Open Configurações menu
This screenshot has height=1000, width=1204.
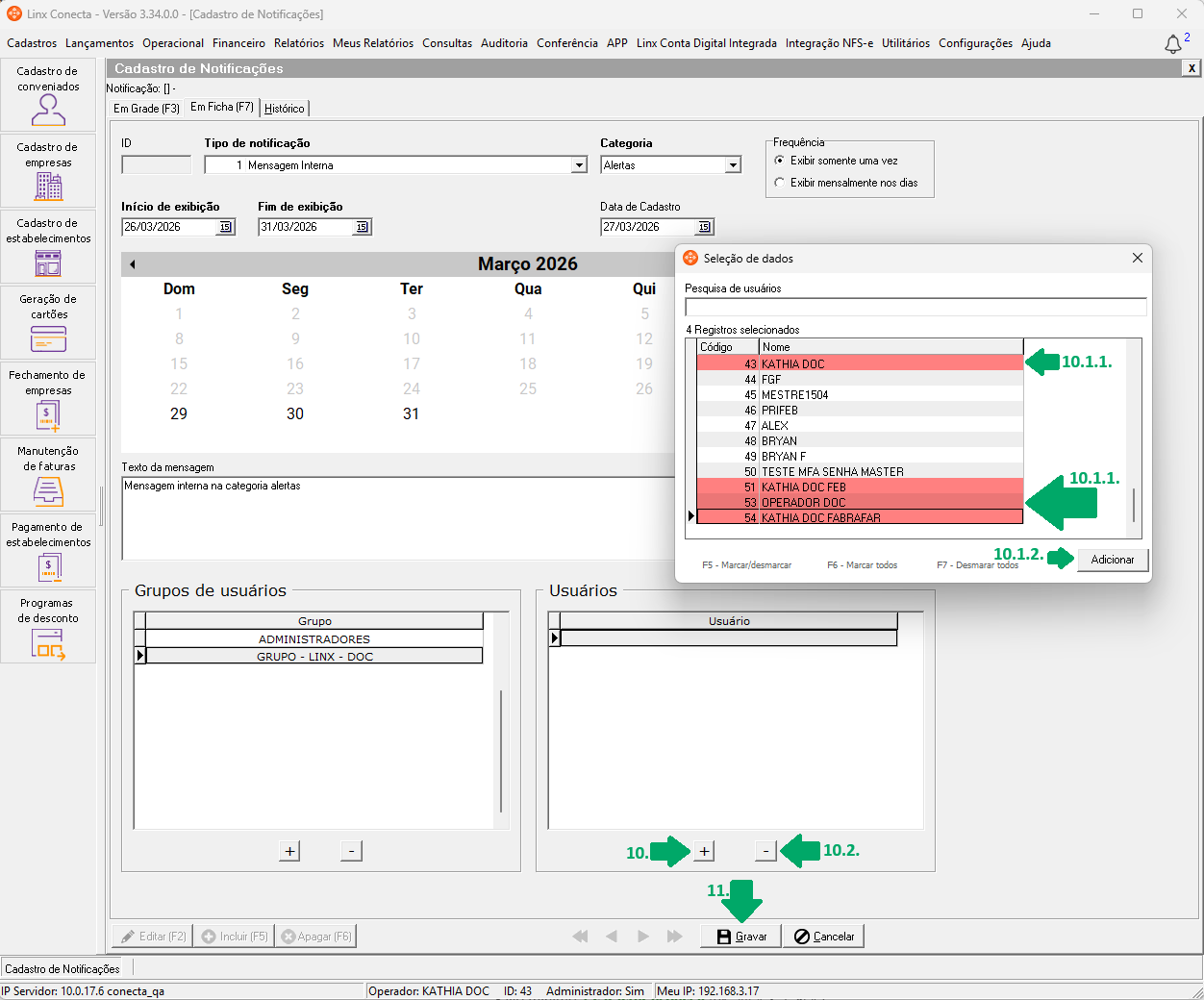coord(975,43)
